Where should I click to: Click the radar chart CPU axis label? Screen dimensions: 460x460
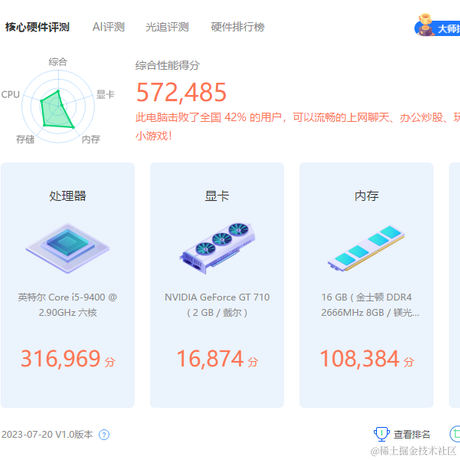coord(10,94)
